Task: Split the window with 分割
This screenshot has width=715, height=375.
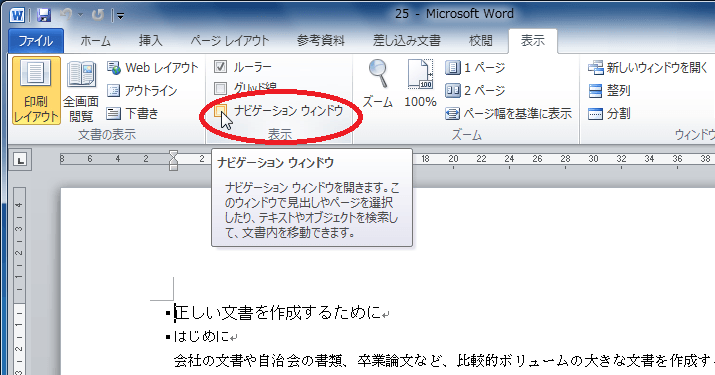Action: pyautogui.click(x=609, y=113)
